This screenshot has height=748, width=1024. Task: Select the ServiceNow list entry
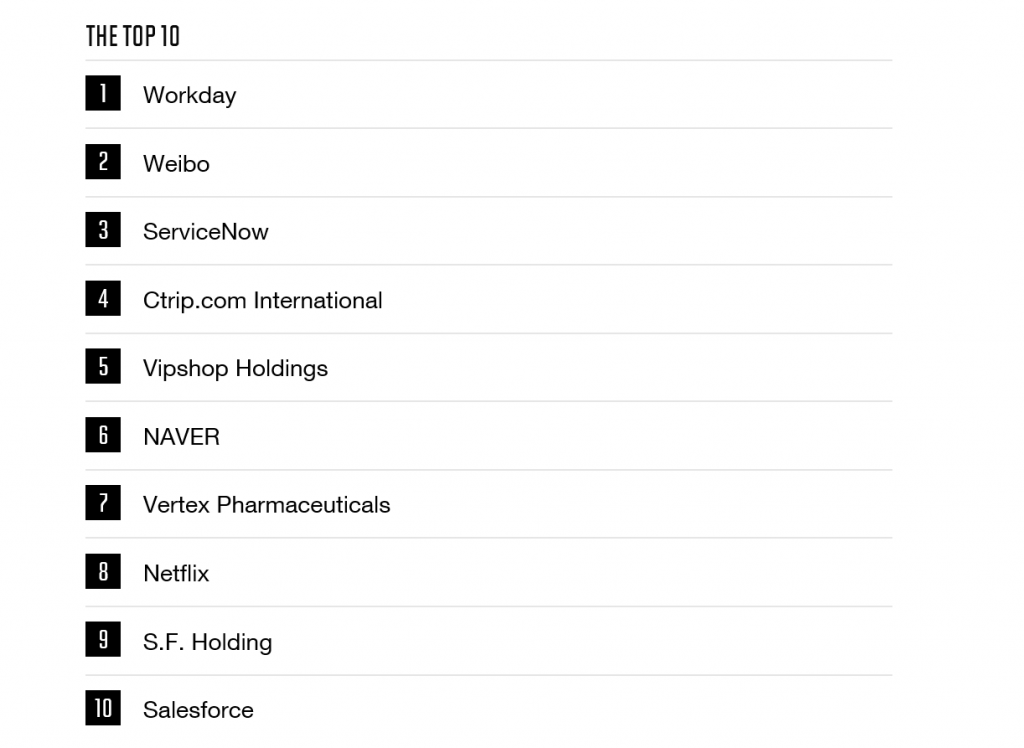(205, 232)
